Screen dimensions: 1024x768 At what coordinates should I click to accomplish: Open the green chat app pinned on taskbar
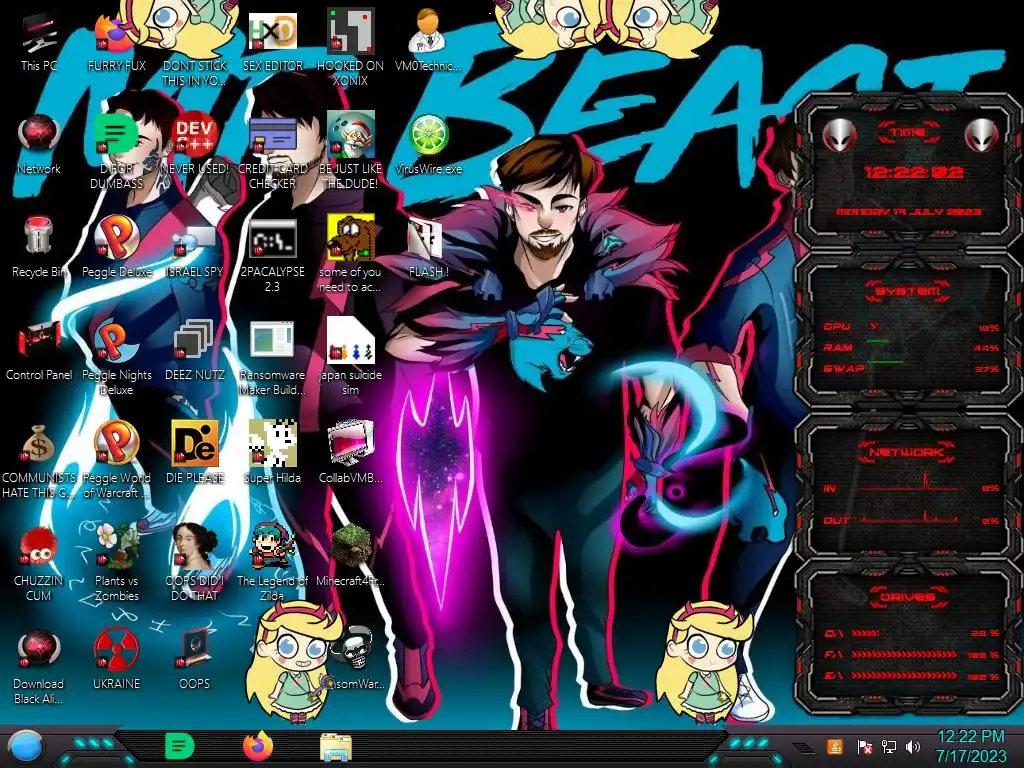(180, 746)
